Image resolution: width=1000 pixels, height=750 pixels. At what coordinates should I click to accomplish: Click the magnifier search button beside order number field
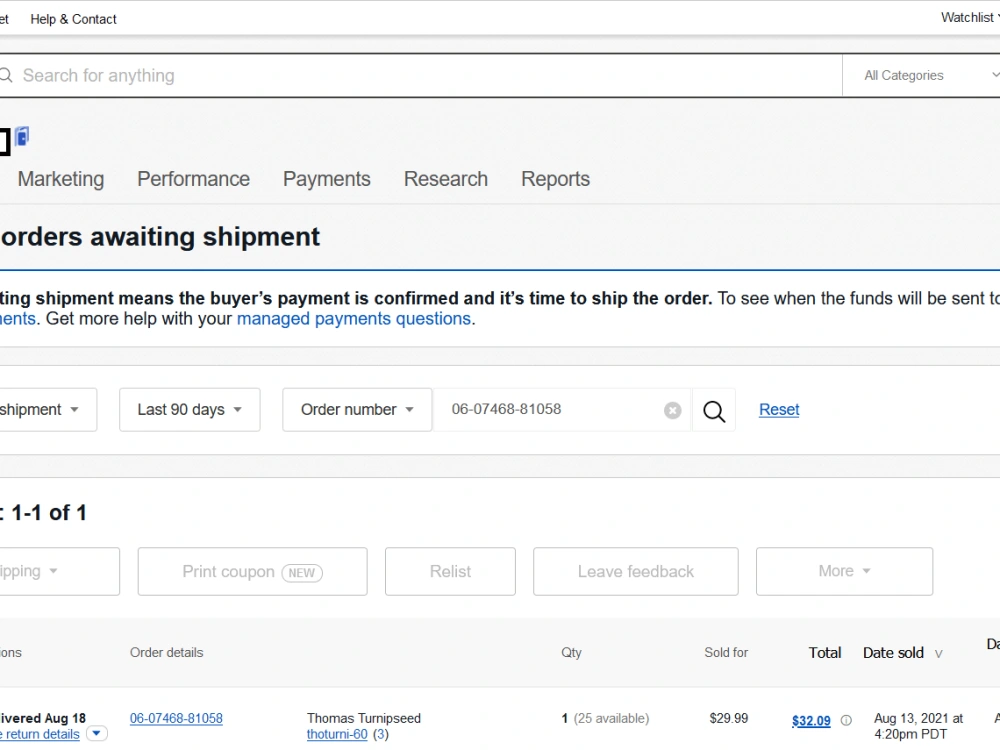click(x=714, y=411)
